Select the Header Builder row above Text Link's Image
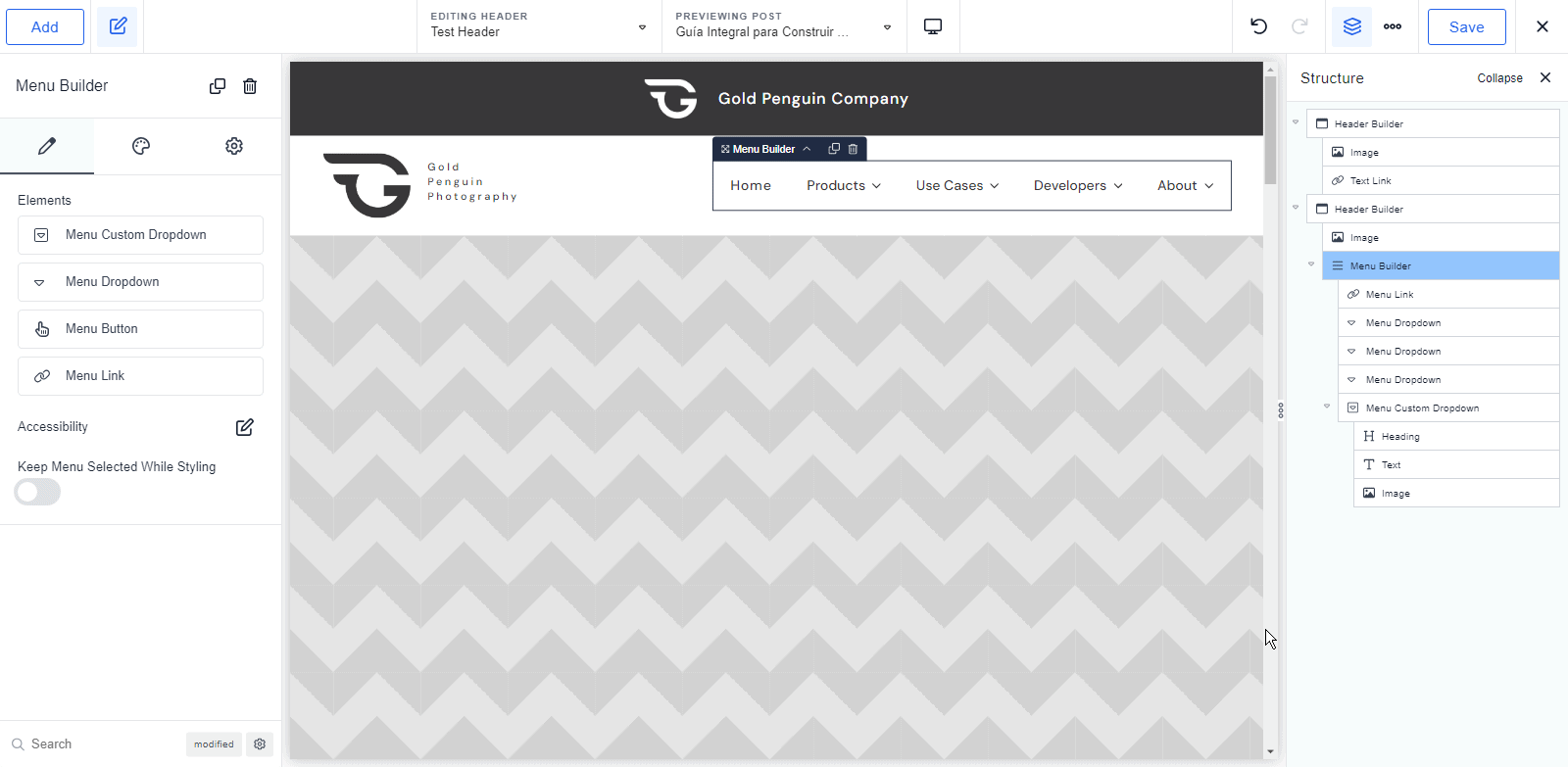Screen dimensions: 1568x767 (1433, 124)
